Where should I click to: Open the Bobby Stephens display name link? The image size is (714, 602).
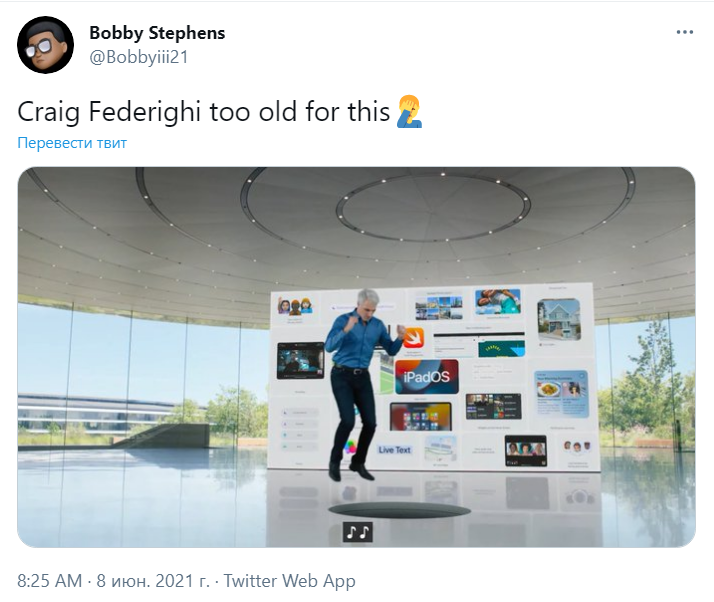pyautogui.click(x=157, y=32)
